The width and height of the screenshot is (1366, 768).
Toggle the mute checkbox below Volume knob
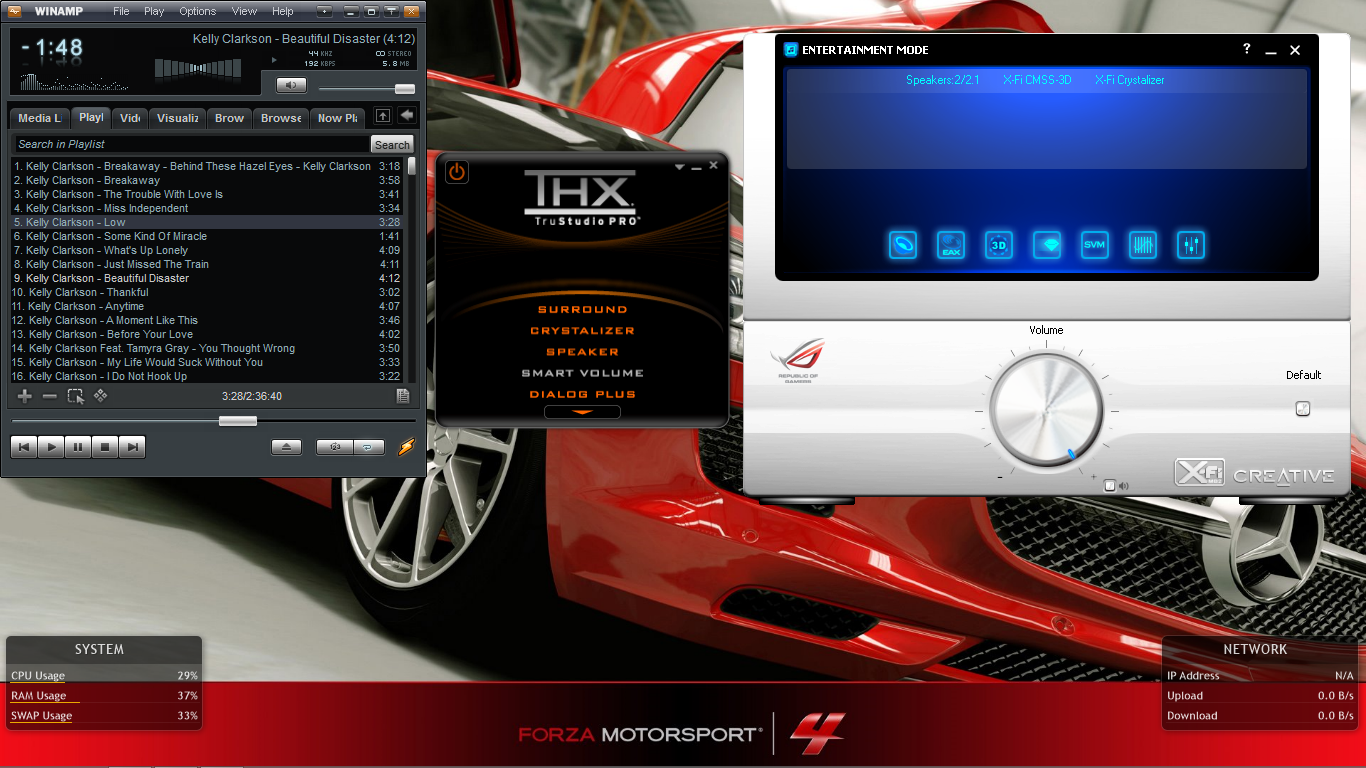[1109, 486]
